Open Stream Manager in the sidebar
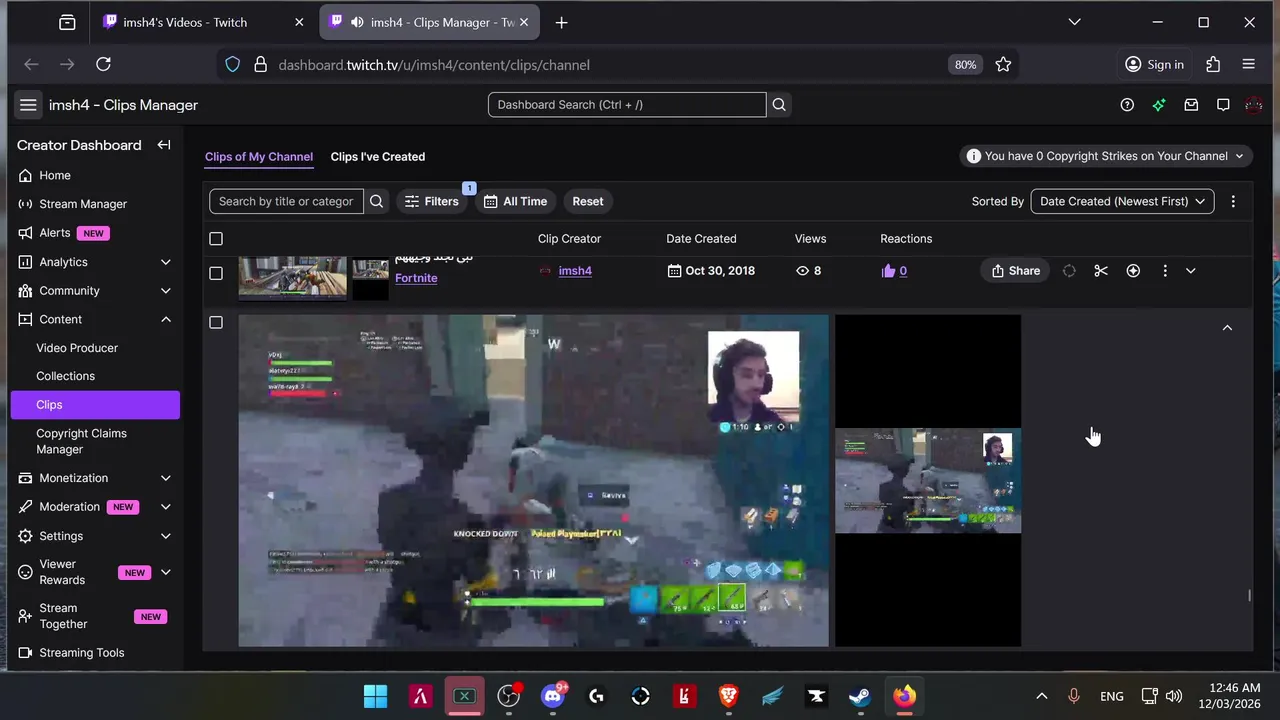The height and width of the screenshot is (720, 1280). click(83, 204)
